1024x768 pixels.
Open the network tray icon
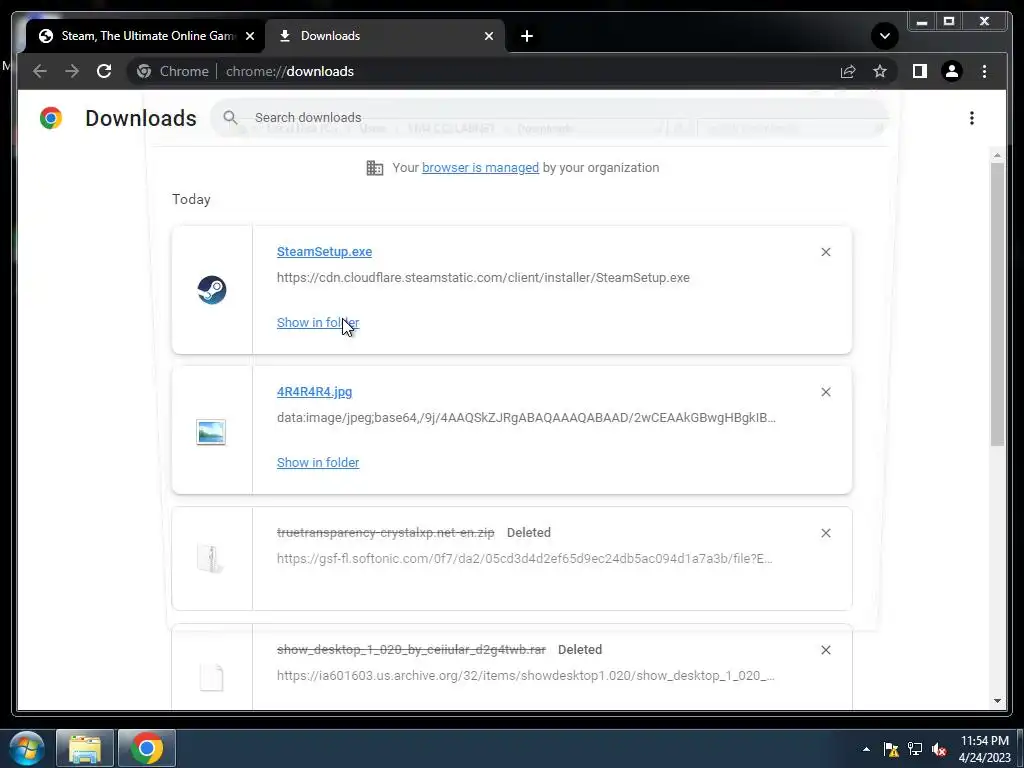pos(915,749)
